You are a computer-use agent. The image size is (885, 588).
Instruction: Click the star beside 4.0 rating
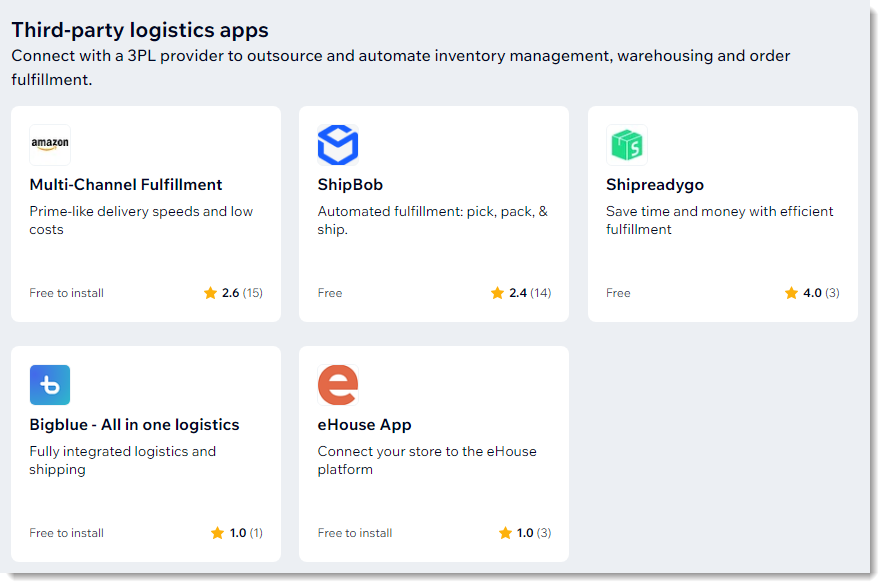(x=791, y=293)
